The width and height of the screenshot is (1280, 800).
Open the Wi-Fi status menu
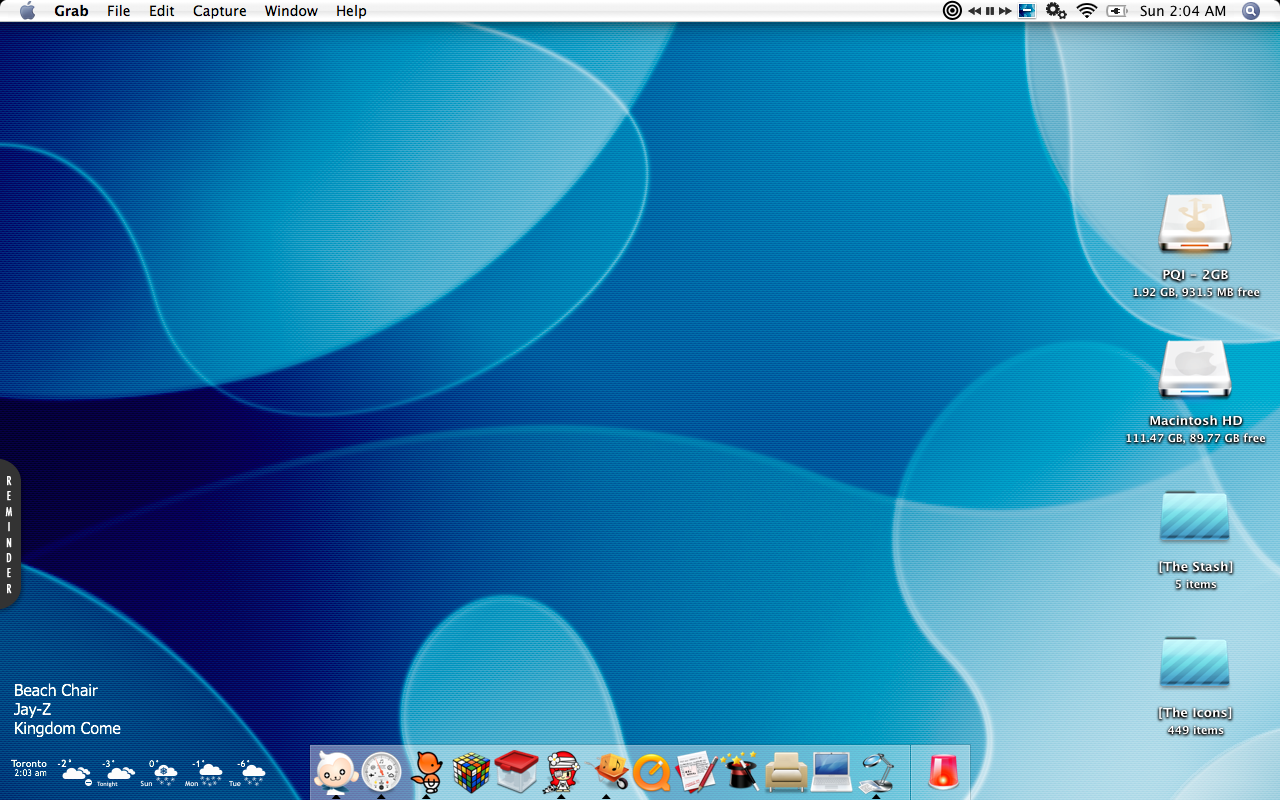click(x=1087, y=11)
